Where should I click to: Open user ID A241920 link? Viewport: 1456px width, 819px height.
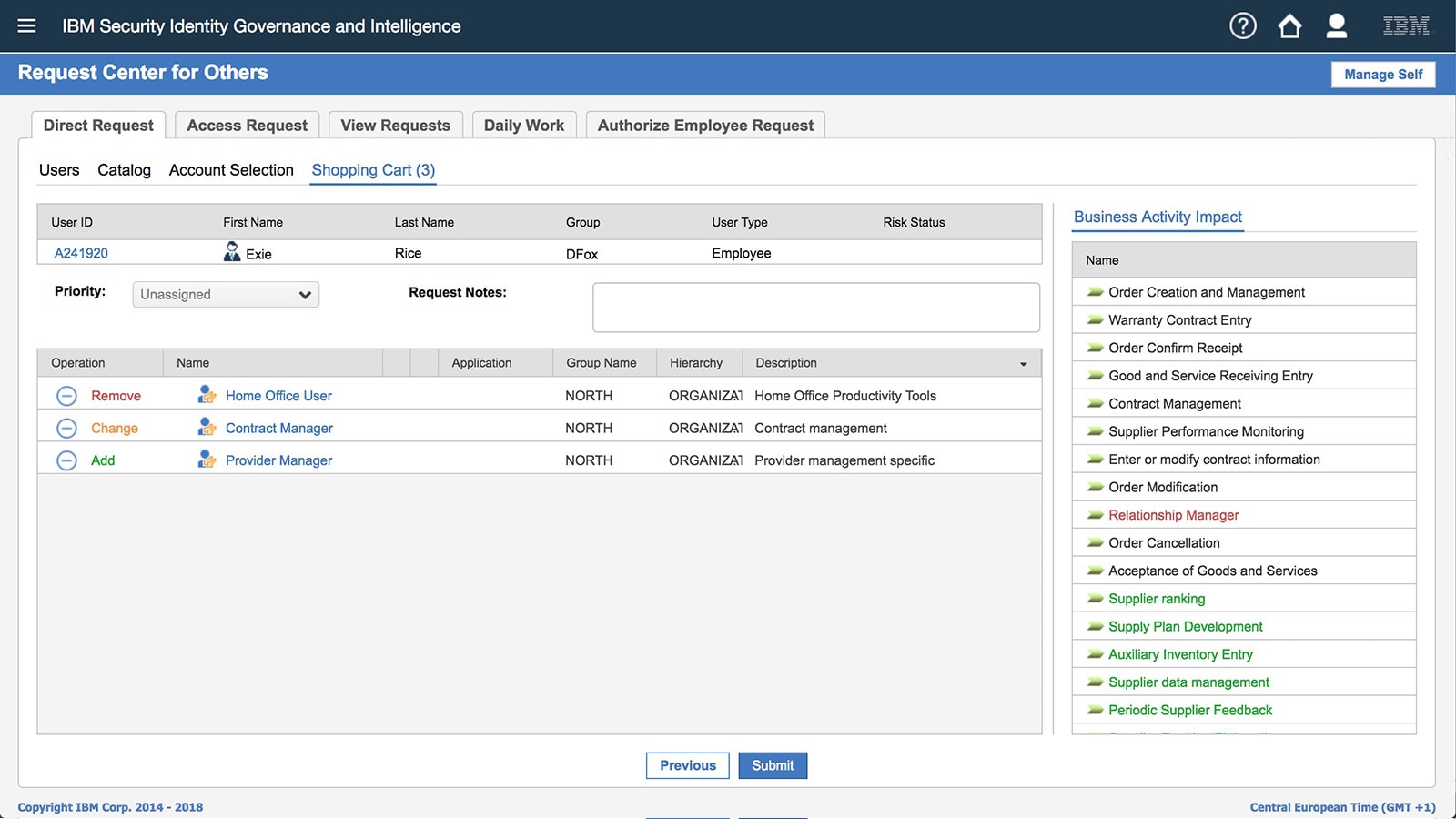pyautogui.click(x=81, y=253)
